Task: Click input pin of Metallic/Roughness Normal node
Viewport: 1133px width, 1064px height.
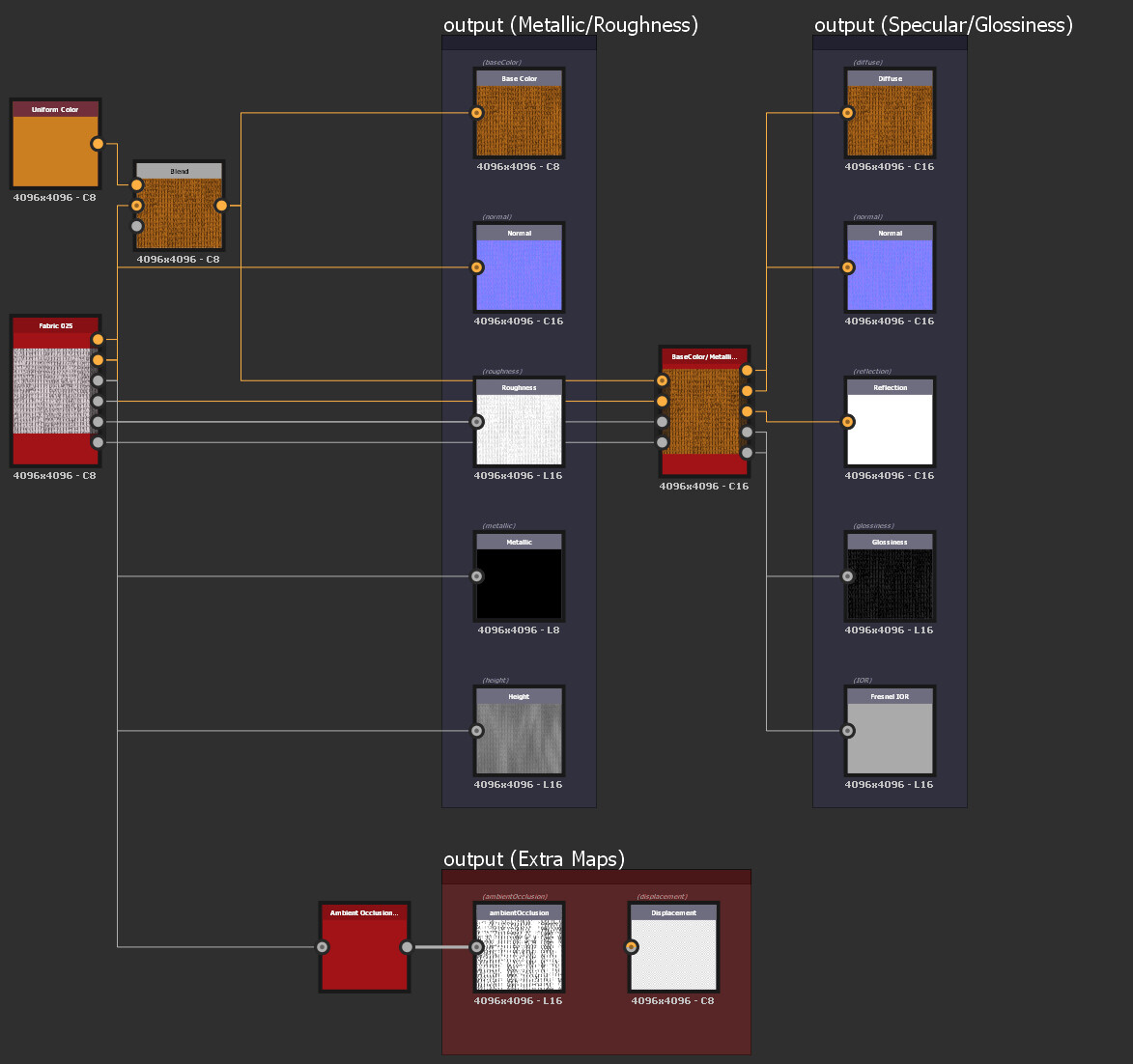Action: point(477,267)
